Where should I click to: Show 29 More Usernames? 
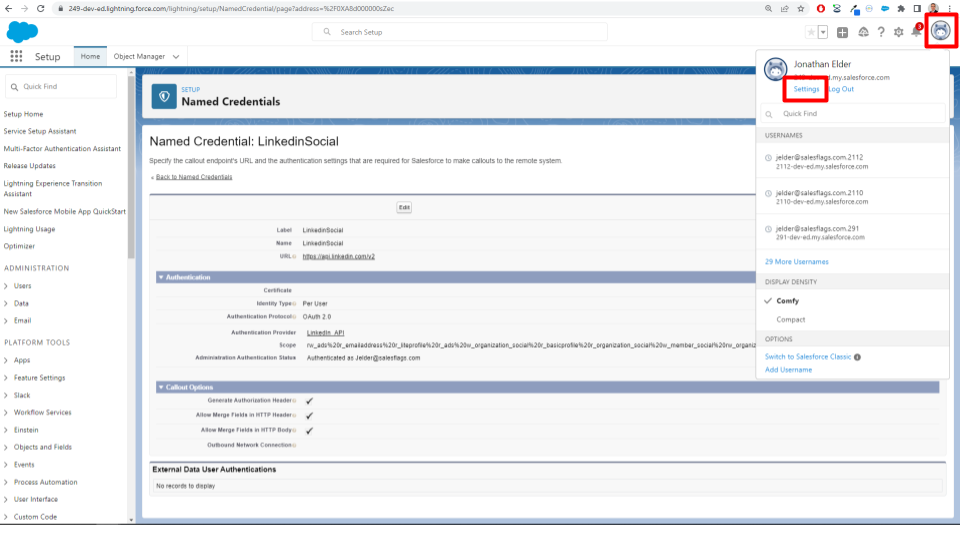coord(797,262)
